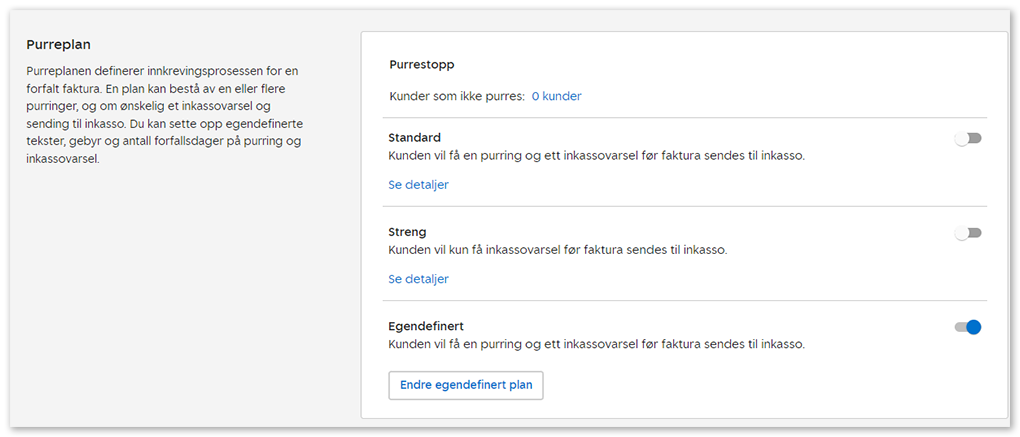This screenshot has width=1020, height=437.
Task: Click the divider line above Standard
Action: pos(686,118)
